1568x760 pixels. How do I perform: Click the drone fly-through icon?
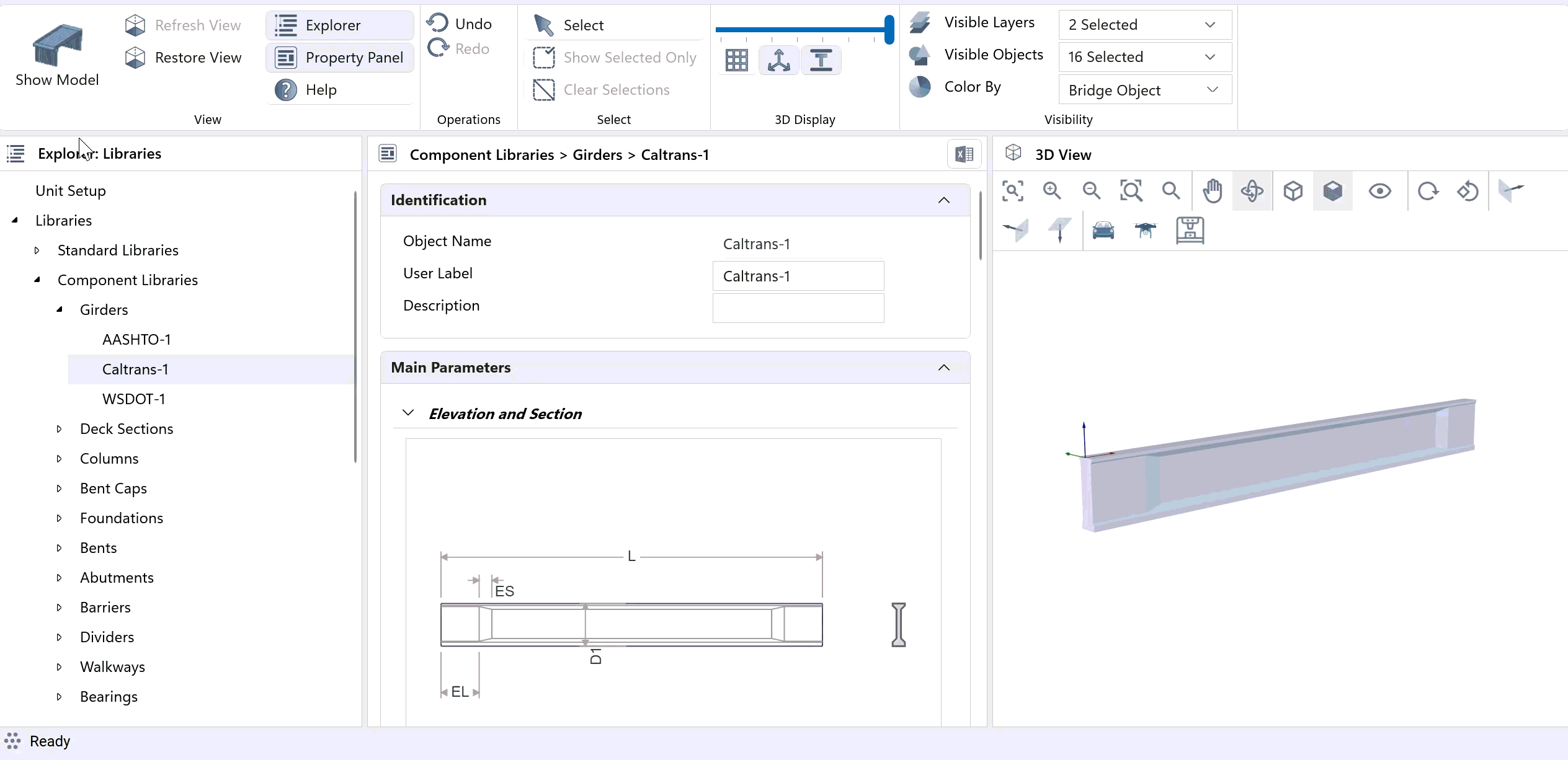click(x=1145, y=230)
